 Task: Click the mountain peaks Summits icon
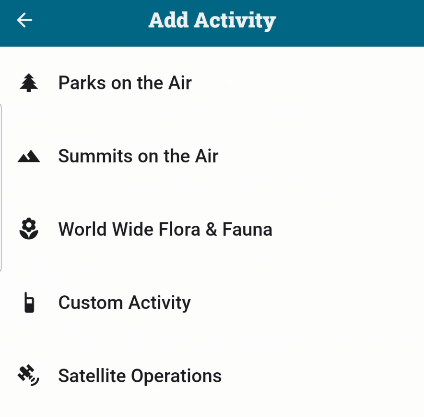(29, 156)
